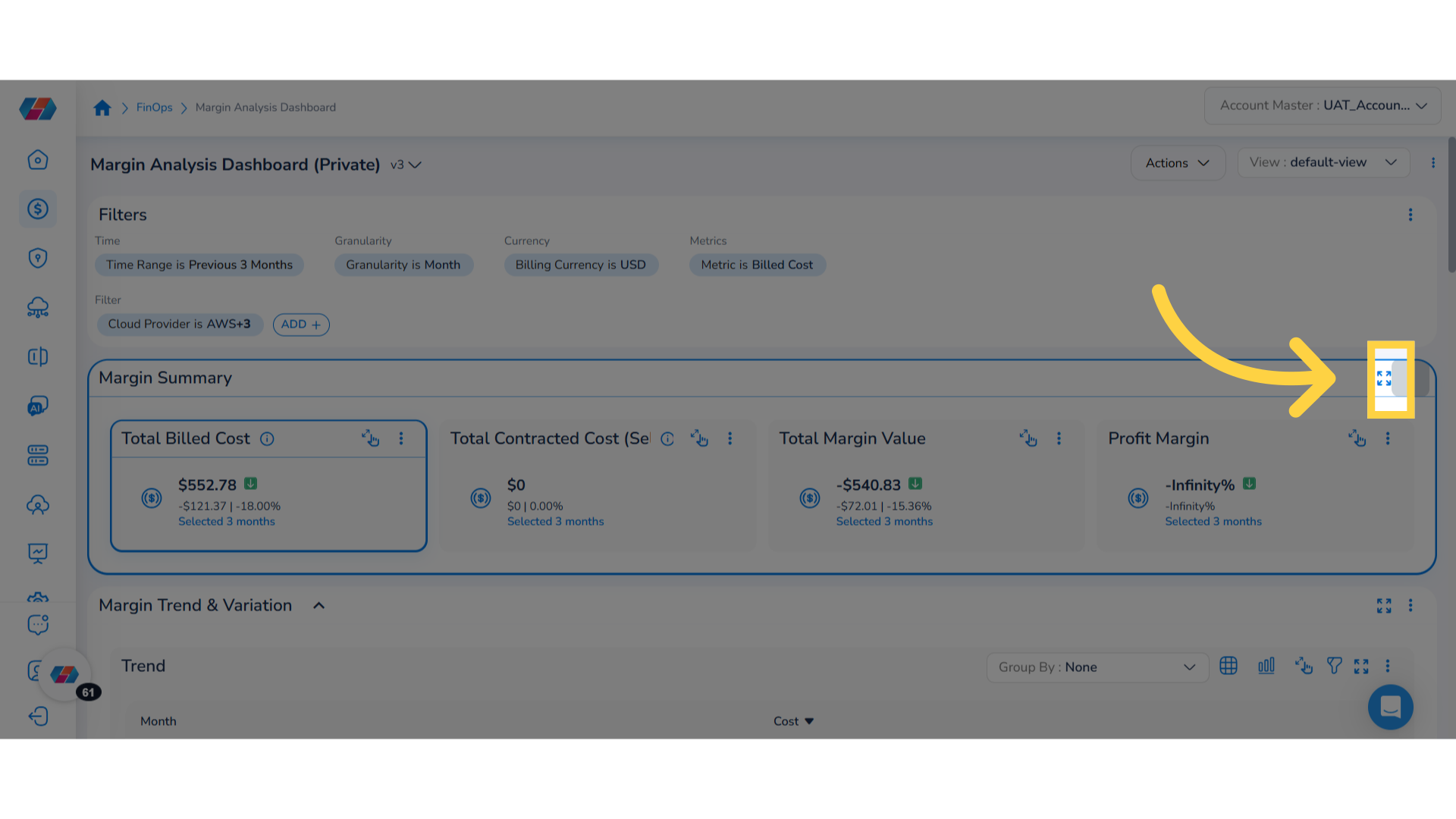Expand the v3 version dropdown

point(406,165)
